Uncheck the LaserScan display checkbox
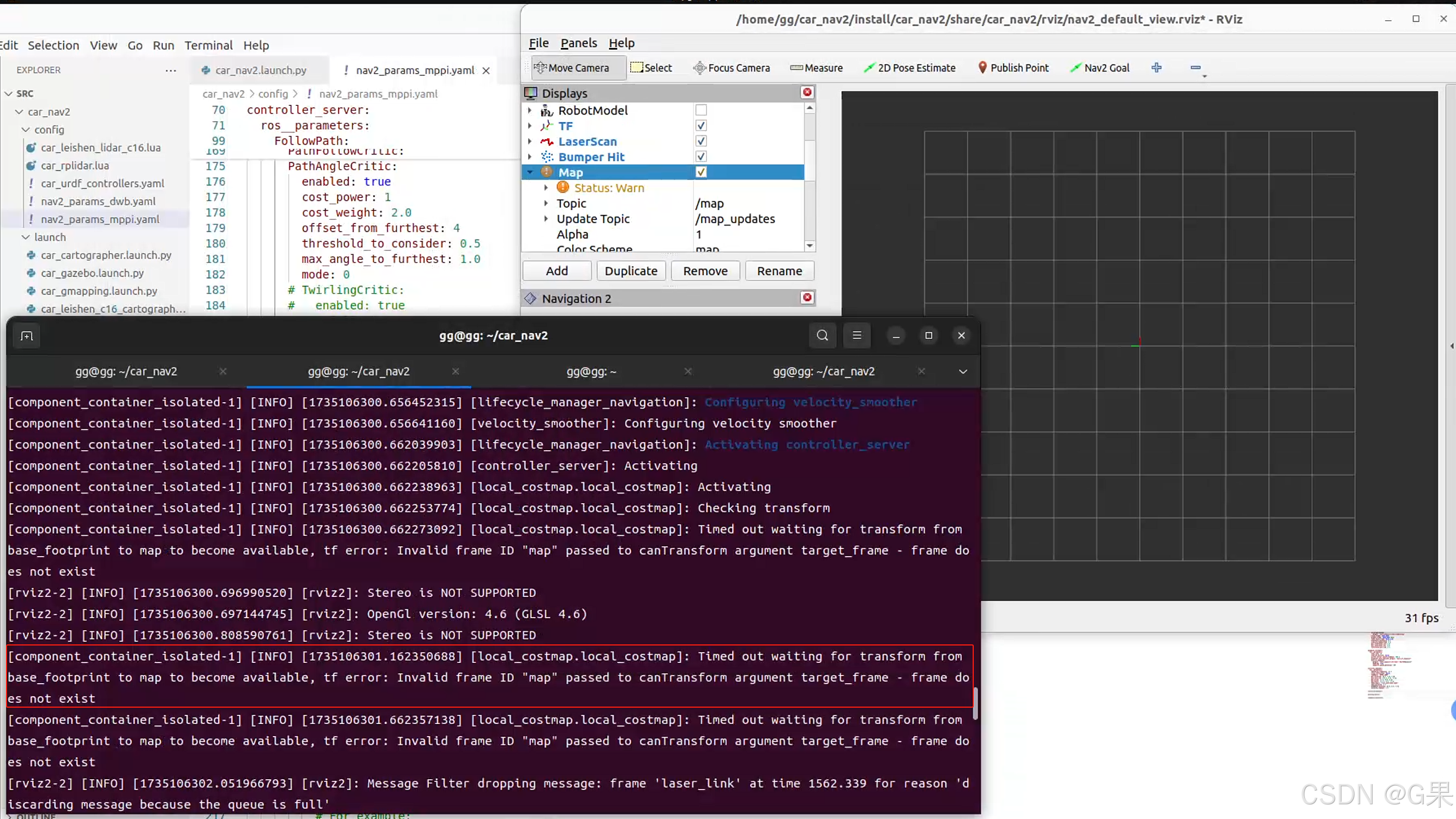The width and height of the screenshot is (1456, 819). tap(701, 141)
